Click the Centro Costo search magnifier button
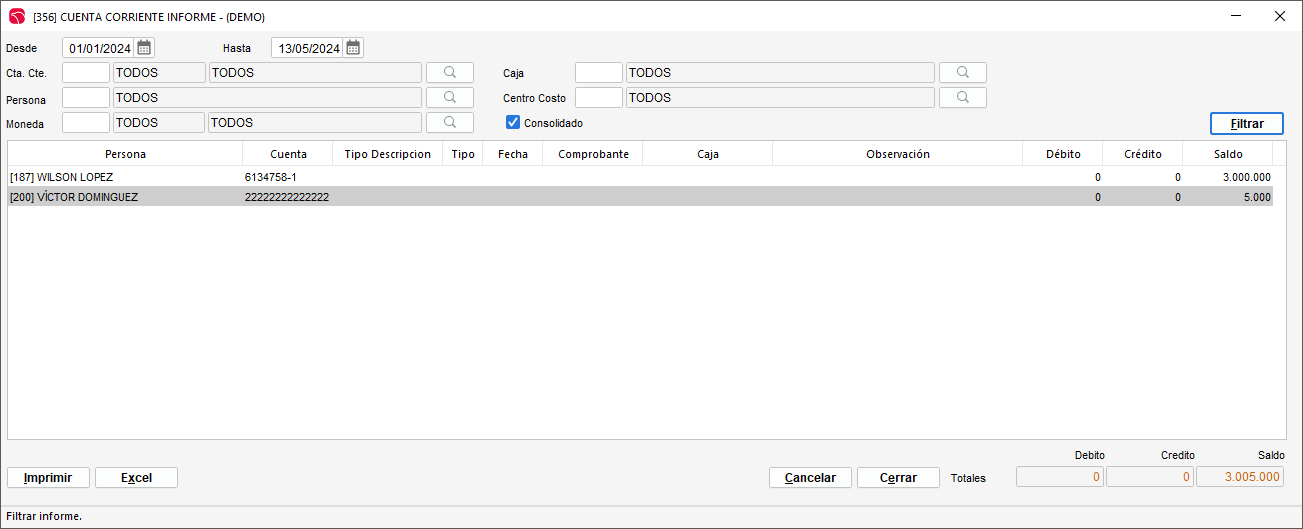The width and height of the screenshot is (1303, 529). [962, 98]
